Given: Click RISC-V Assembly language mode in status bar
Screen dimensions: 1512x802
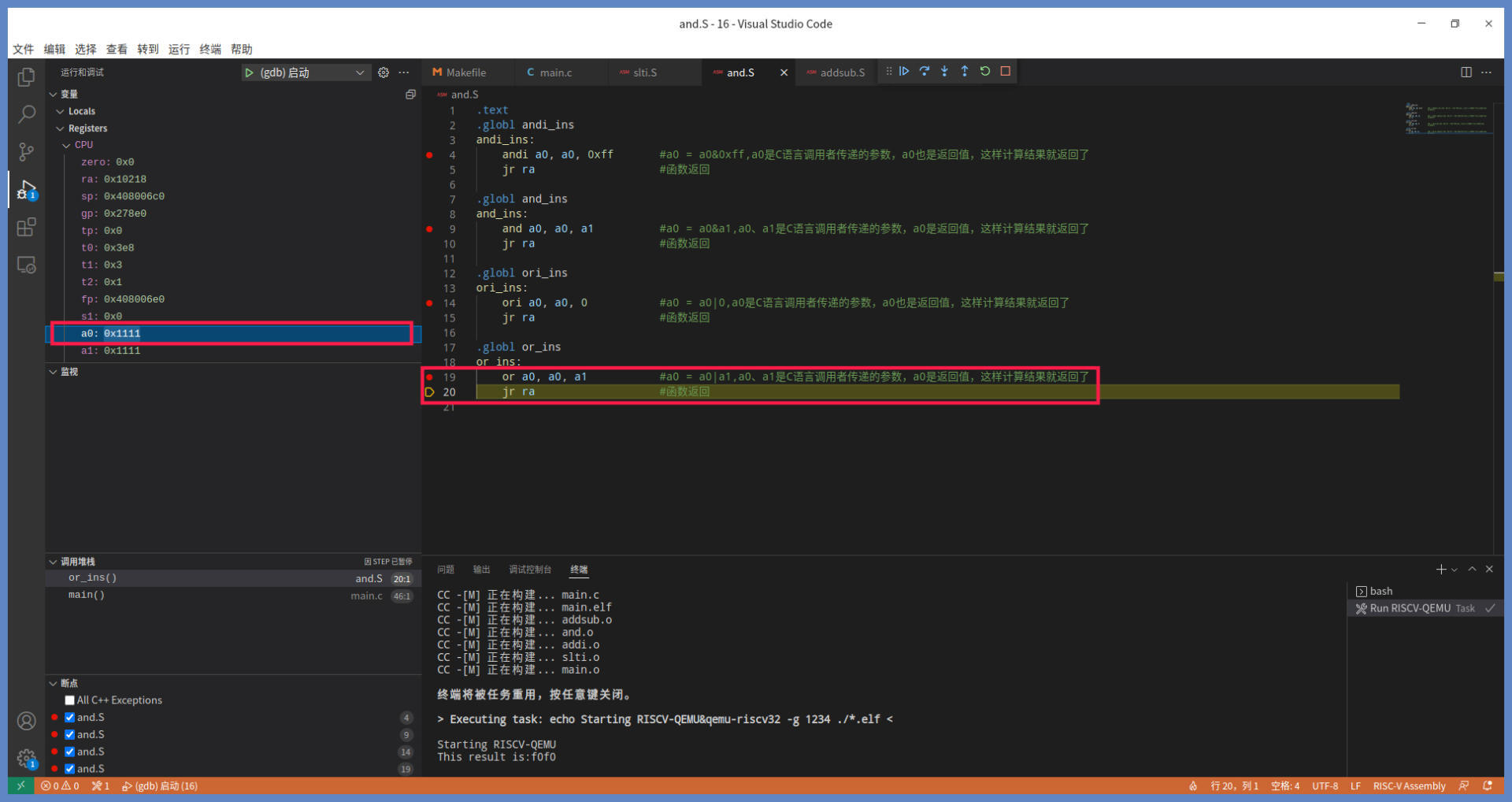Looking at the screenshot, I should [x=1409, y=786].
